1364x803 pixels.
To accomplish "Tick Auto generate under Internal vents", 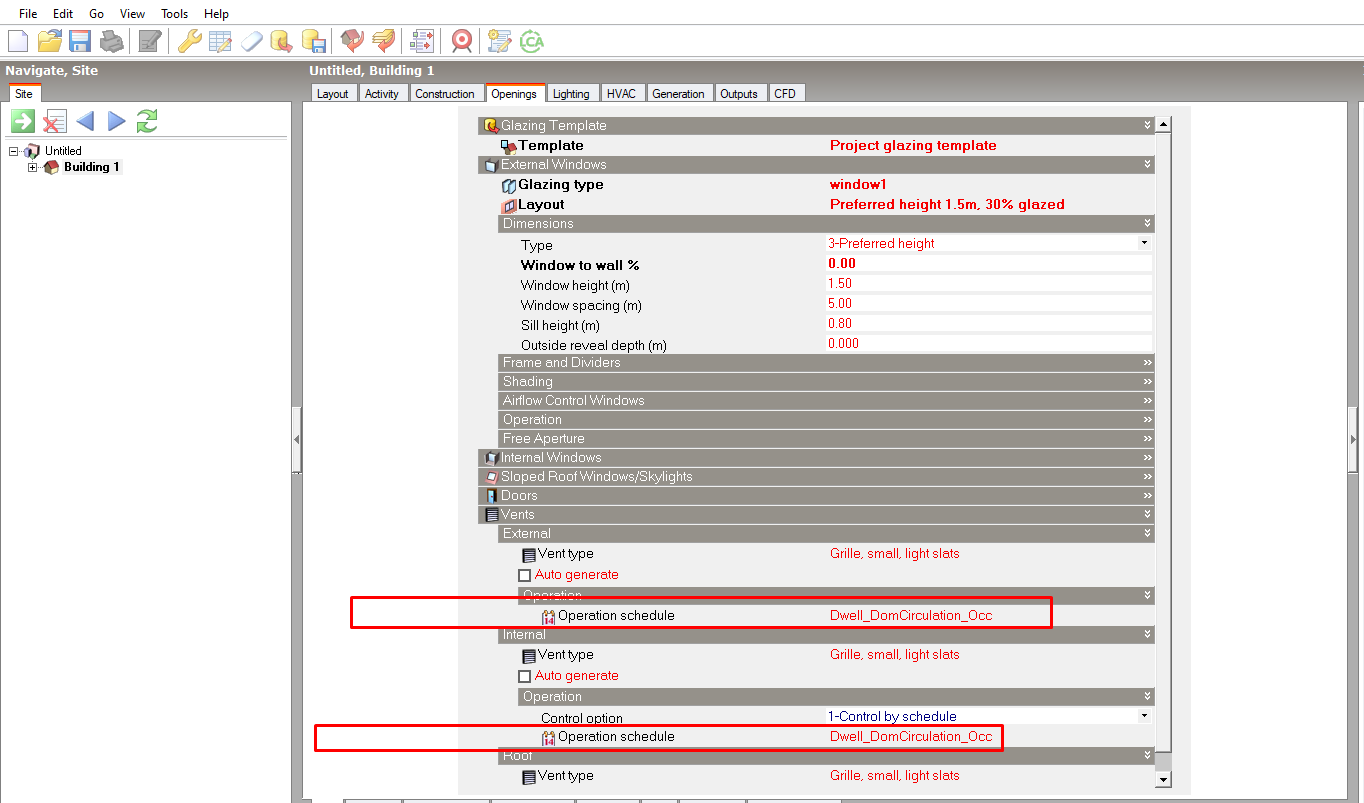I will (x=524, y=676).
